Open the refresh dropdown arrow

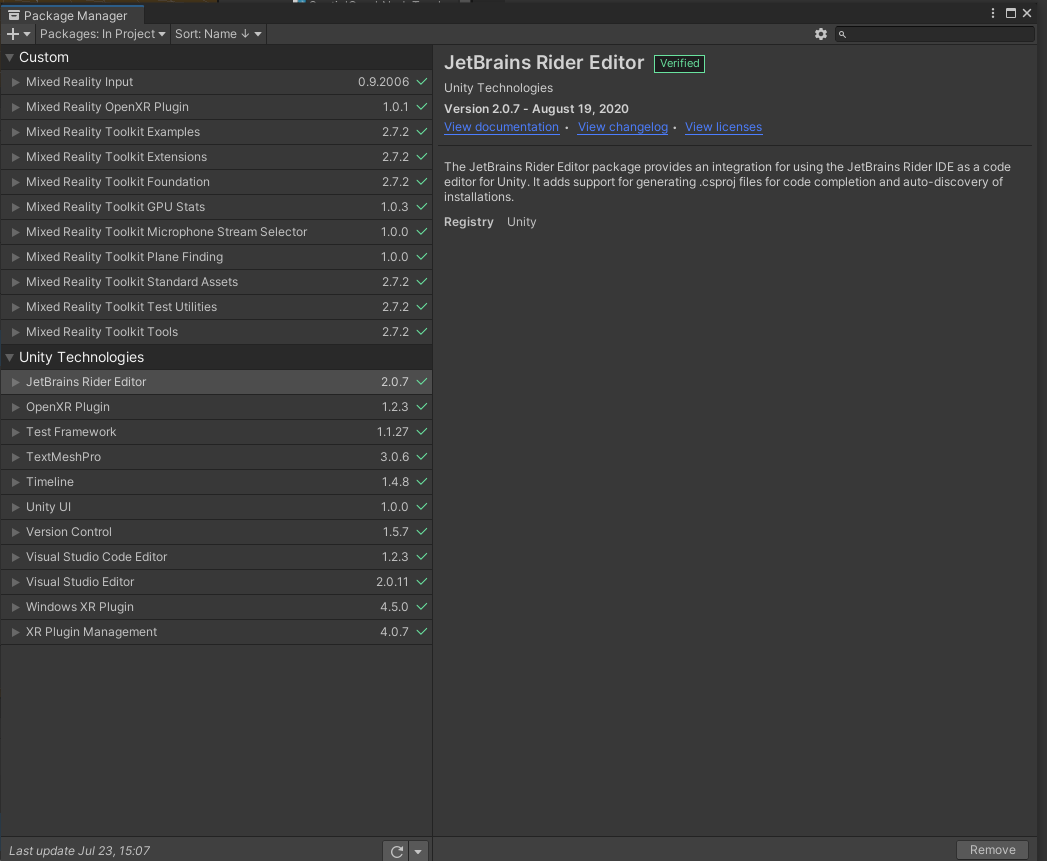coord(417,850)
